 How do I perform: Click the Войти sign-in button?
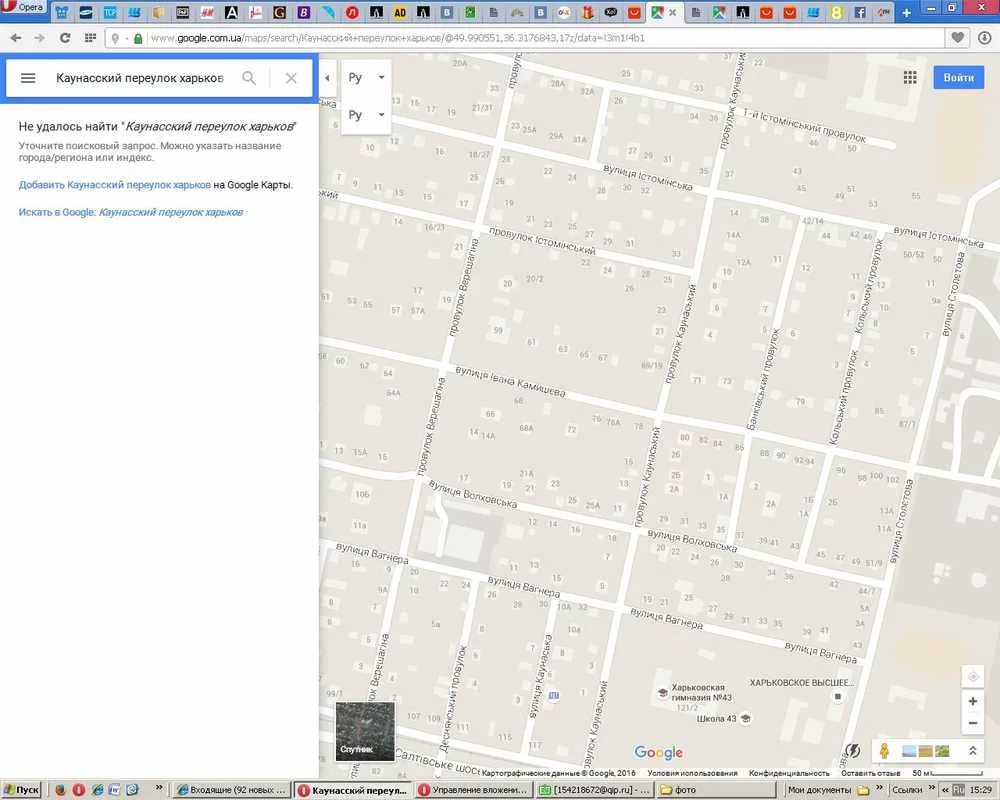click(x=958, y=78)
